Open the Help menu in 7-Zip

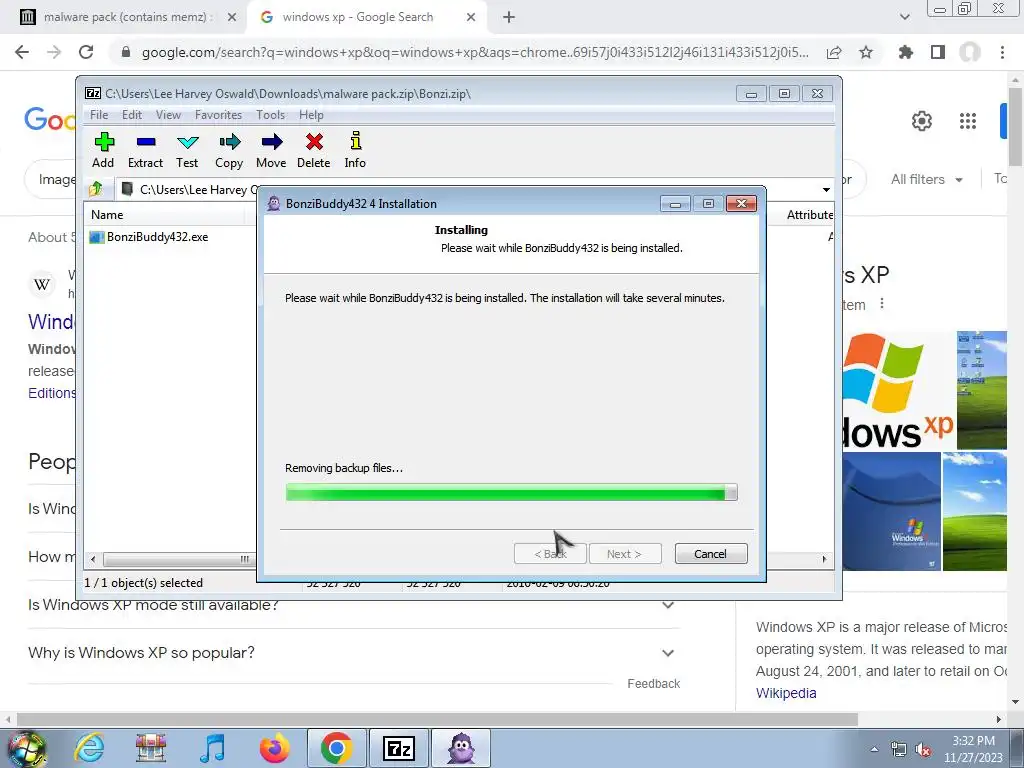click(312, 115)
